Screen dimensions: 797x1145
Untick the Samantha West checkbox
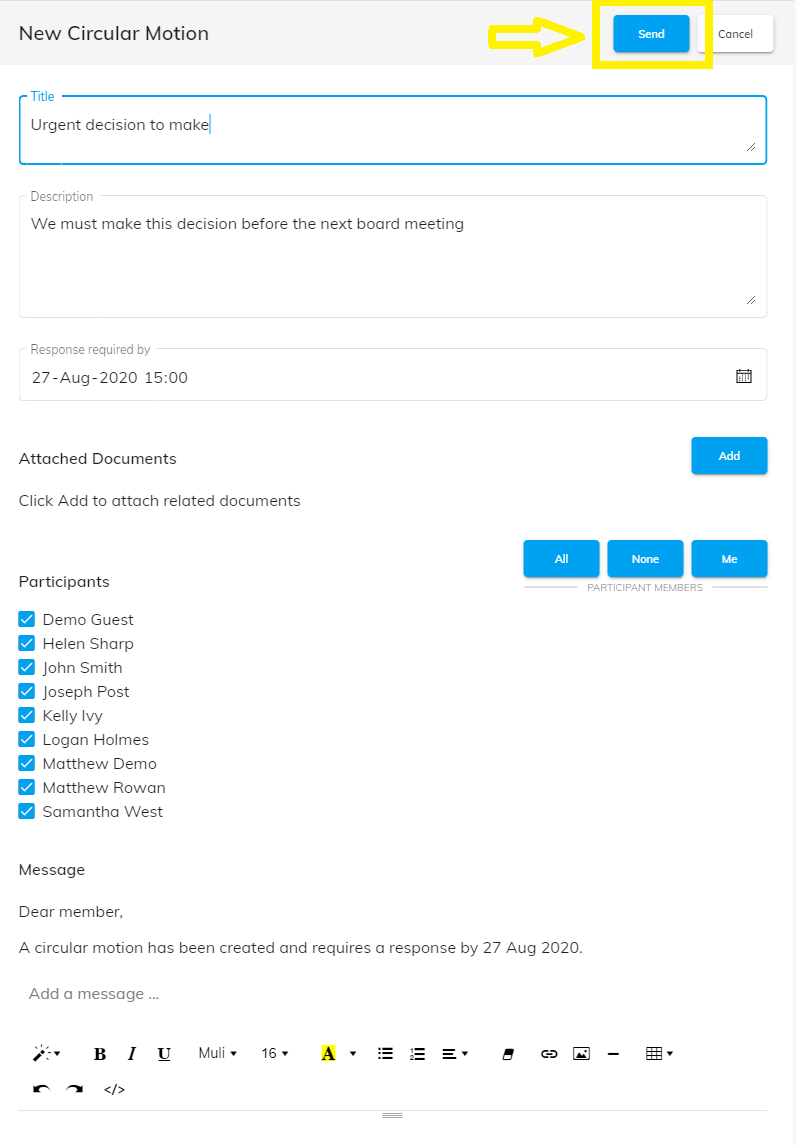point(27,811)
